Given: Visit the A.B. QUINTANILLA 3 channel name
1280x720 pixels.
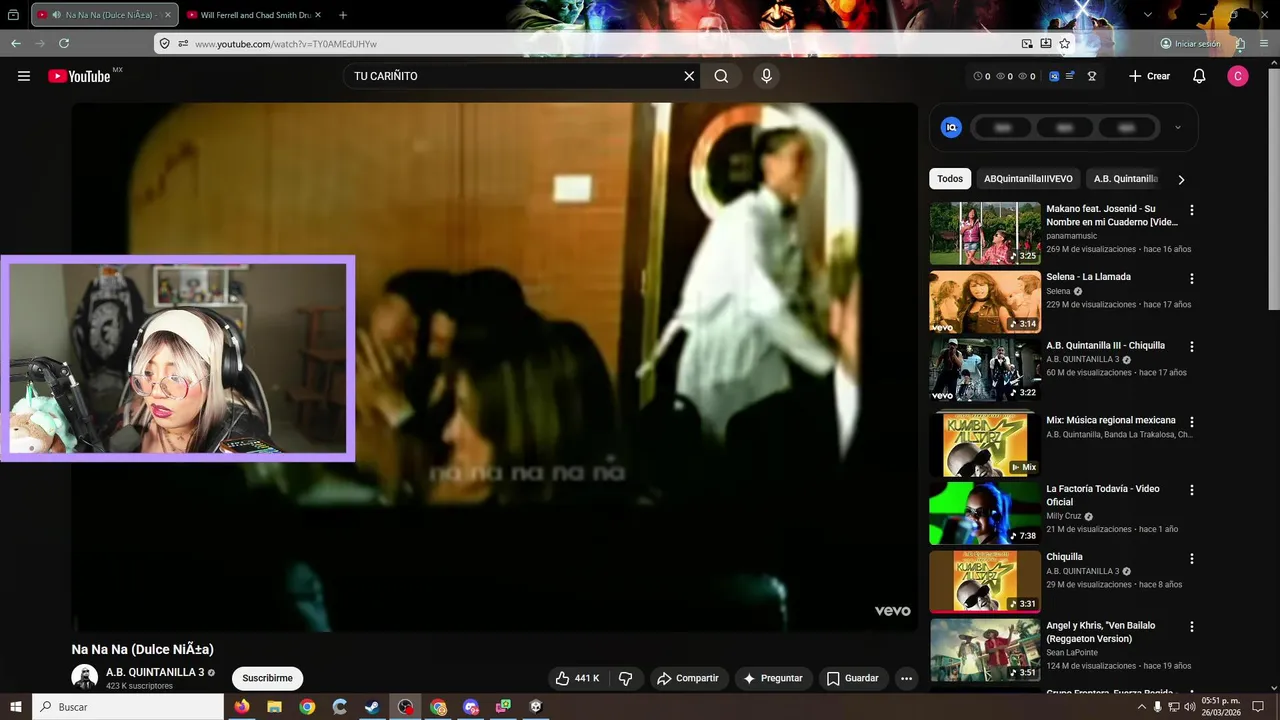Looking at the screenshot, I should [155, 672].
